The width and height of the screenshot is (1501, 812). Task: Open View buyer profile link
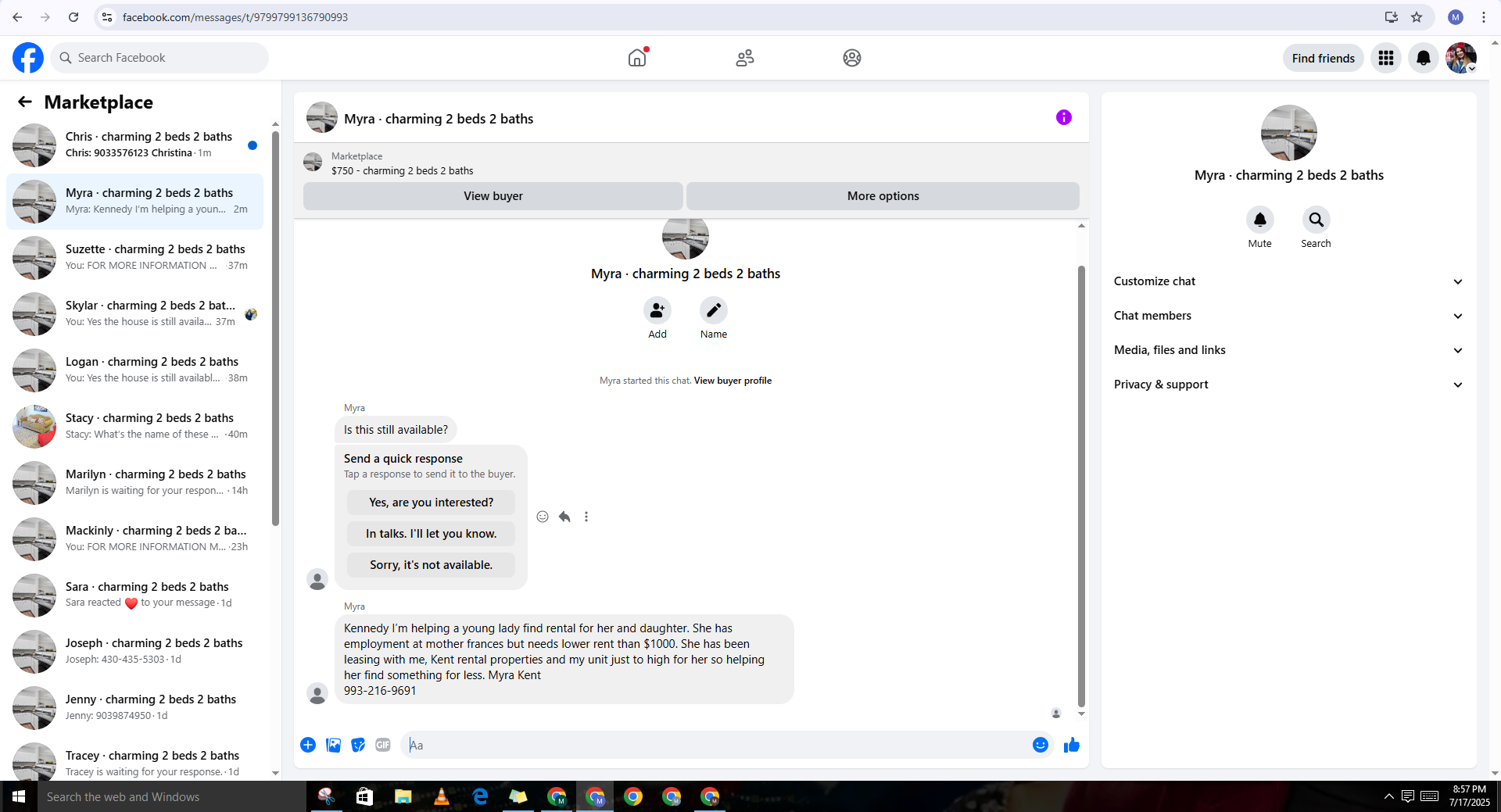pyautogui.click(x=733, y=381)
